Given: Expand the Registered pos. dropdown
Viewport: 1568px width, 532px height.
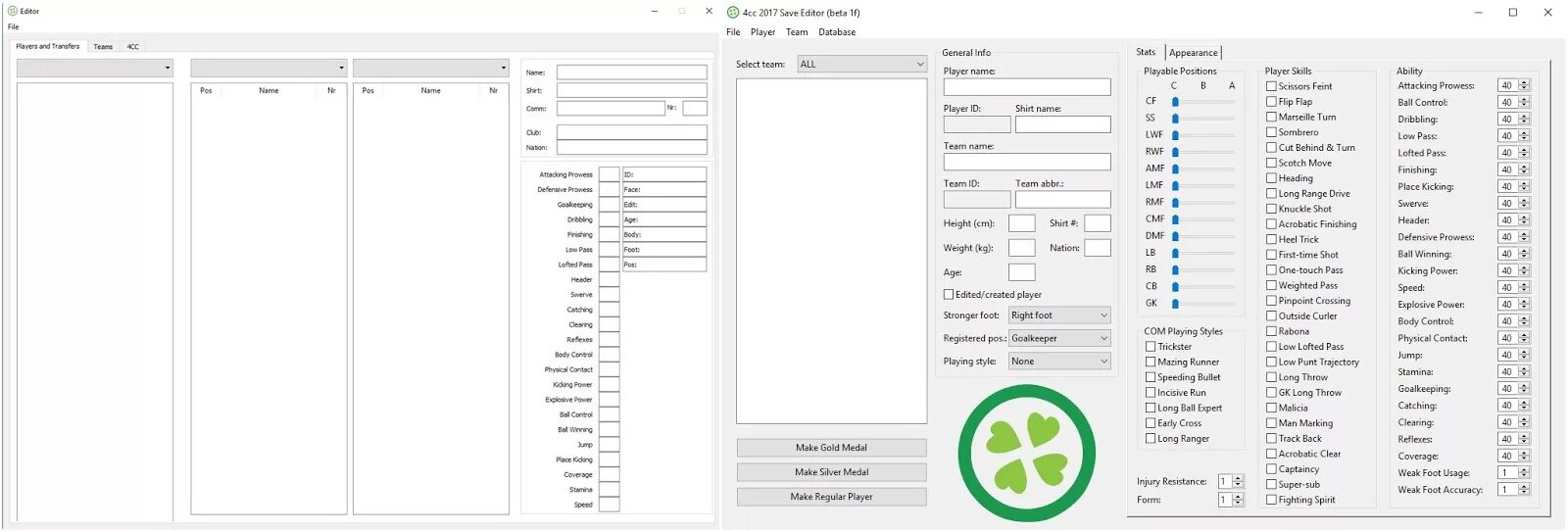Looking at the screenshot, I should coord(1059,338).
